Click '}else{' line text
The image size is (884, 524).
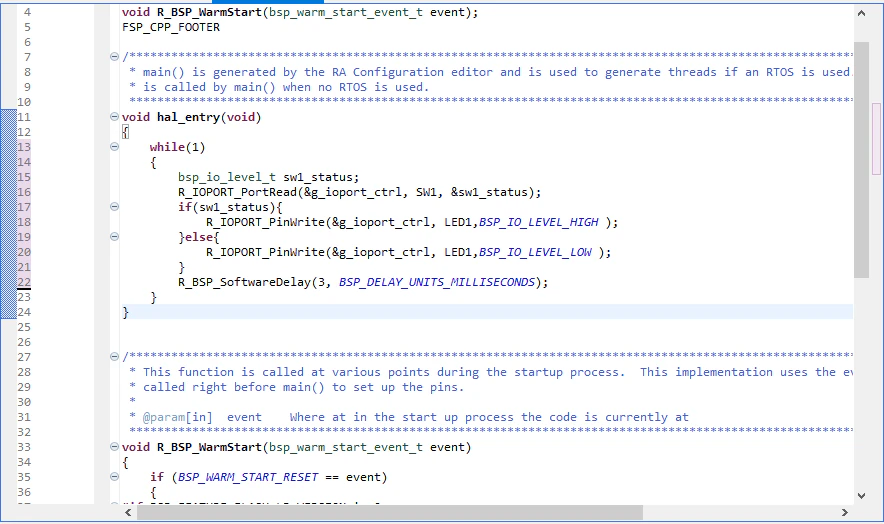pos(198,237)
